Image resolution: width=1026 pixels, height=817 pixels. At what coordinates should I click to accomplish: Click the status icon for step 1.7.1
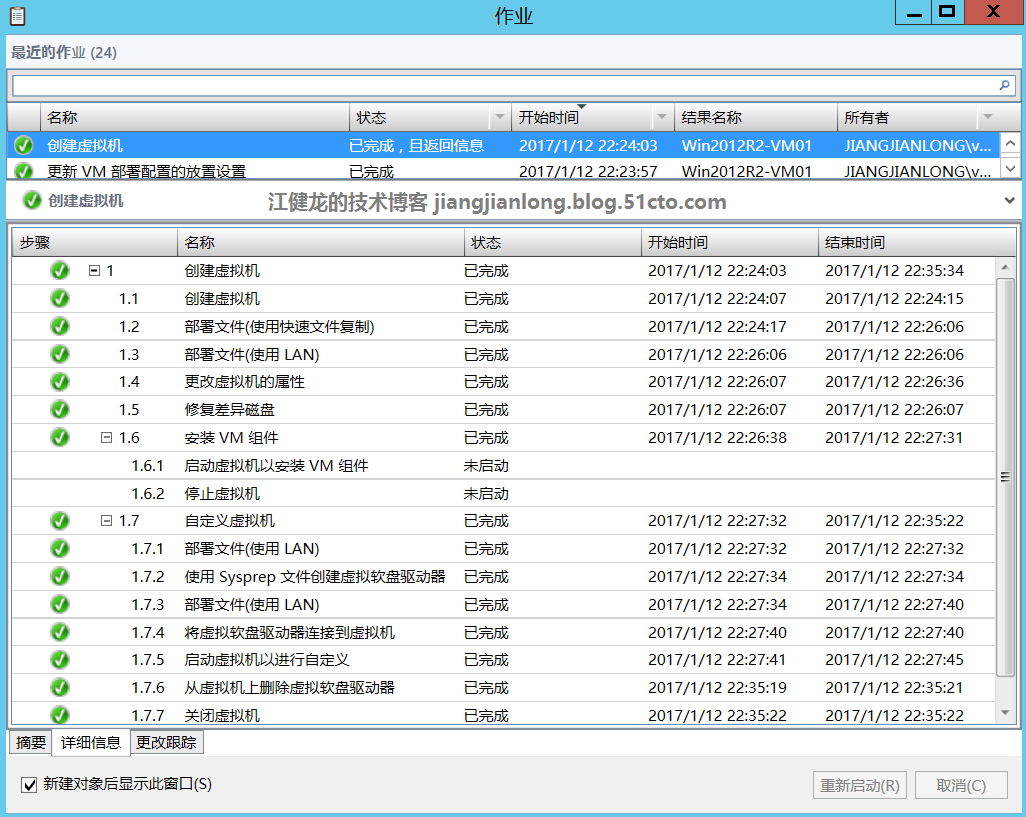60,548
